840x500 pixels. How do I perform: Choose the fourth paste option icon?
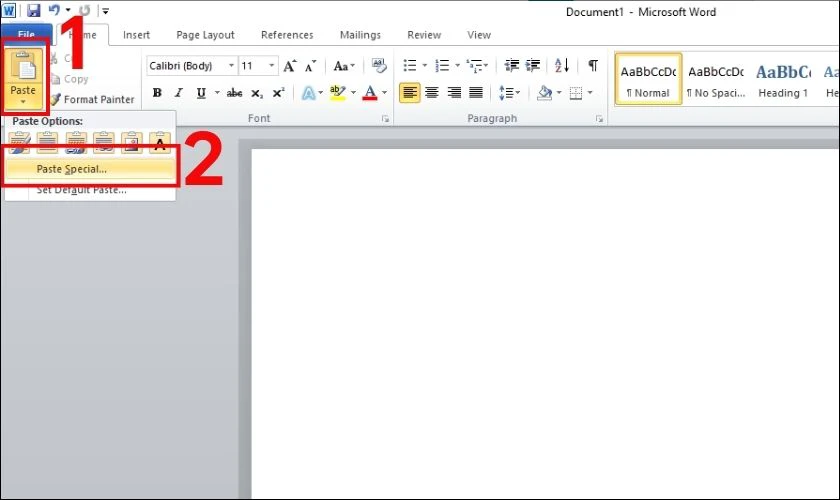[x=103, y=142]
